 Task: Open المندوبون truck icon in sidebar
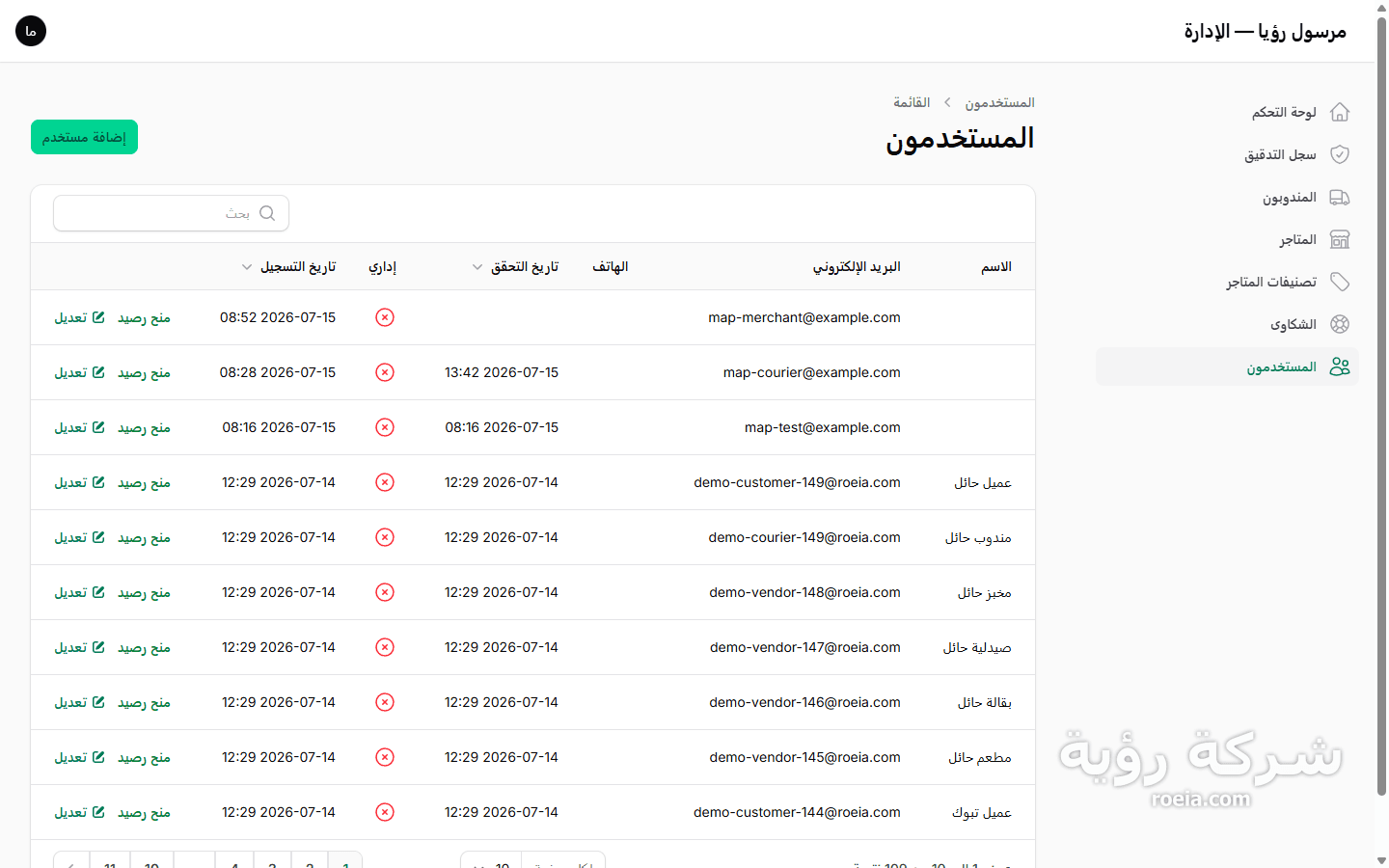[x=1340, y=197]
